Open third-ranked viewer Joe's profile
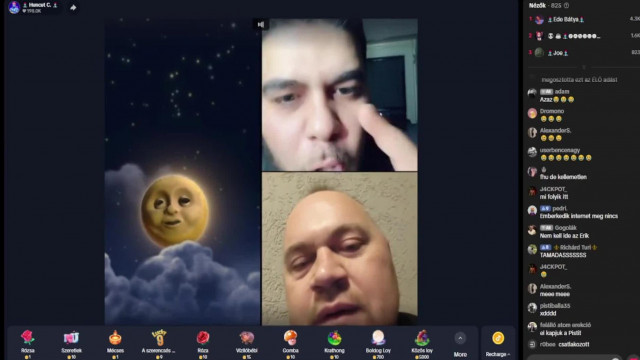This screenshot has width=640, height=360. (558, 53)
